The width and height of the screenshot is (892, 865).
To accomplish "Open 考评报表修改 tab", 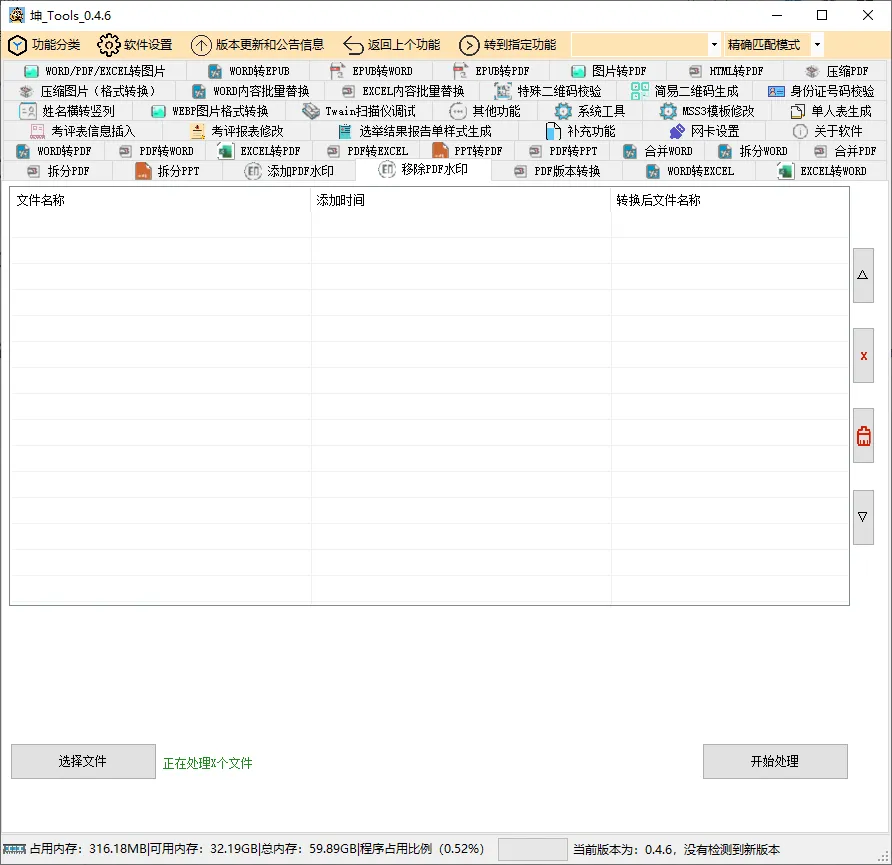I will click(x=237, y=131).
